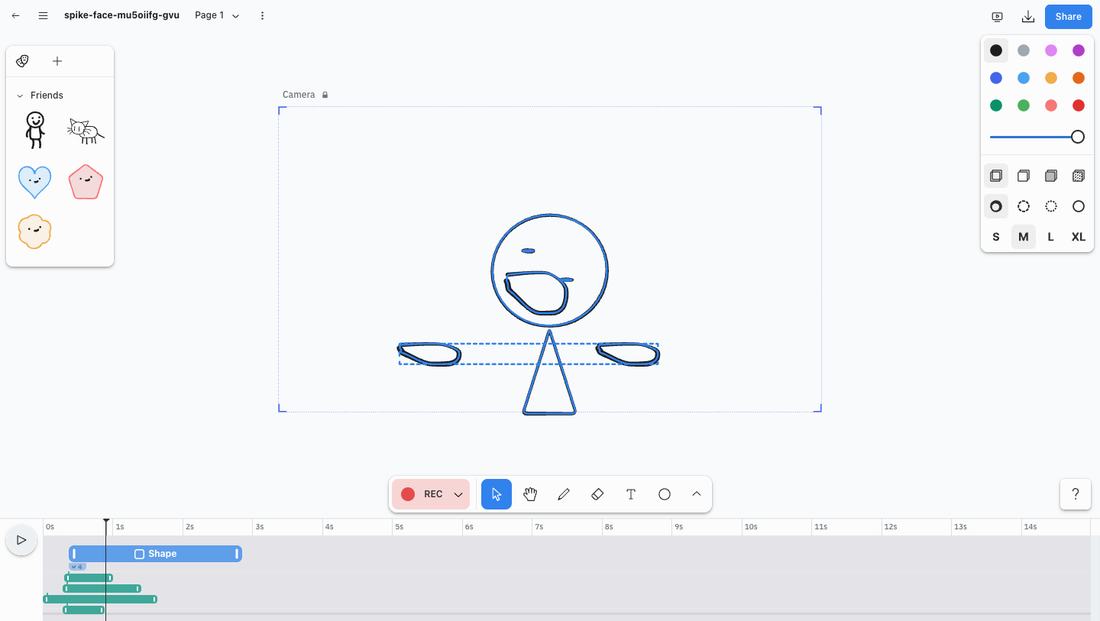Click the opacity slider handle

pyautogui.click(x=1078, y=137)
